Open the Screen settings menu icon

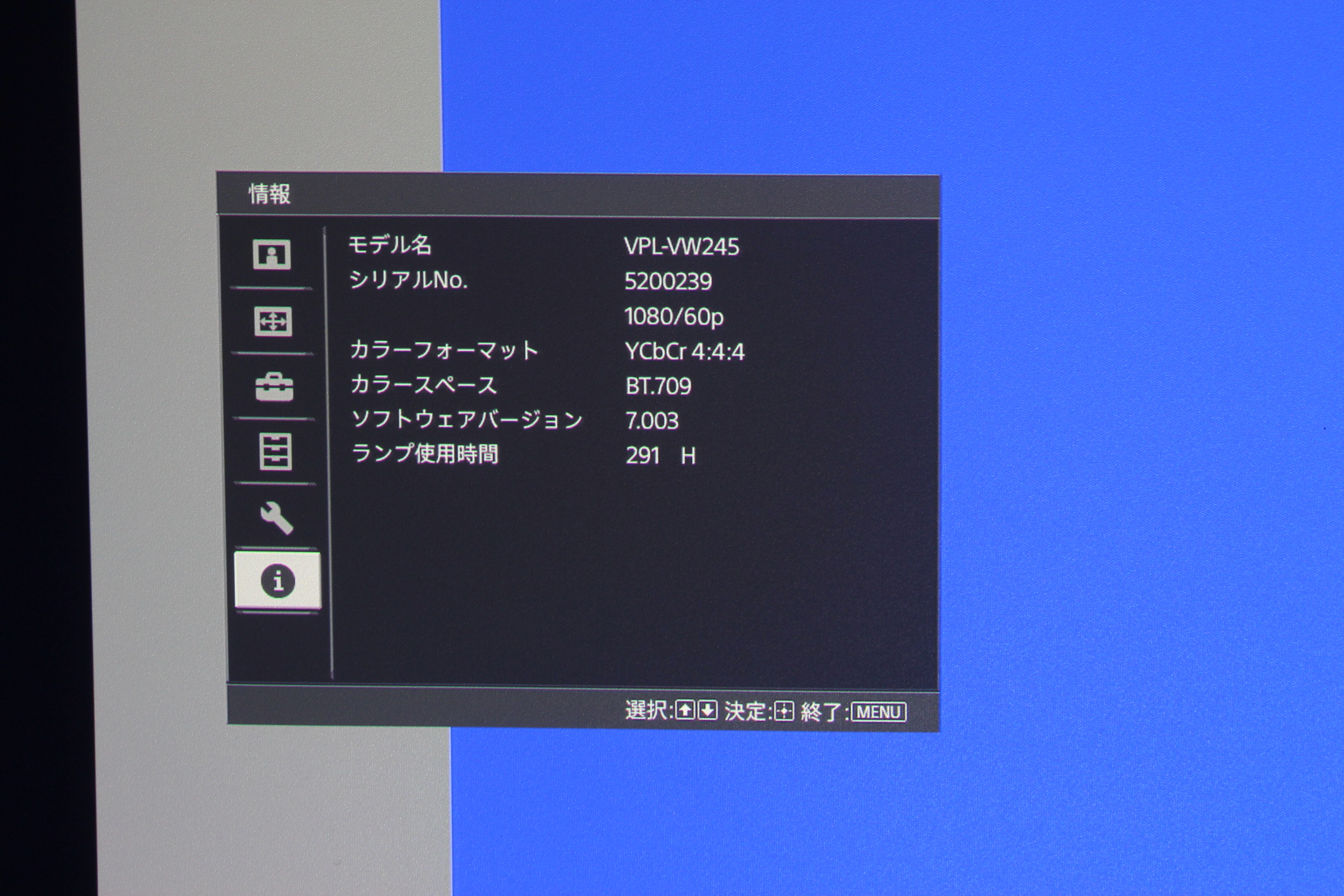pyautogui.click(x=273, y=321)
